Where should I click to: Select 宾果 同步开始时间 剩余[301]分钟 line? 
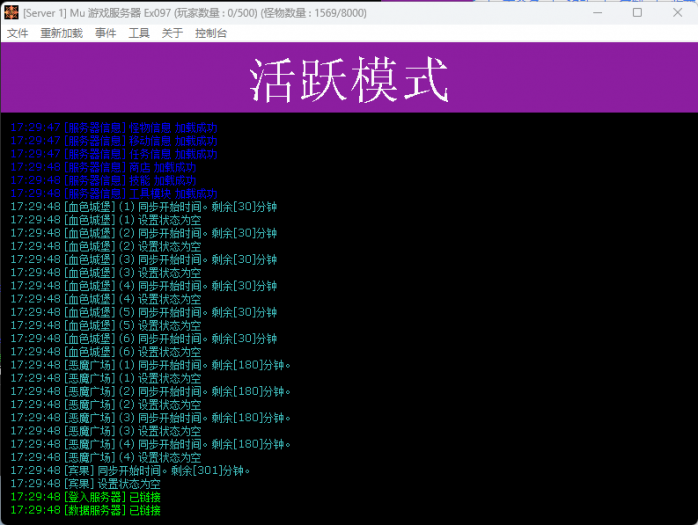tap(130, 470)
